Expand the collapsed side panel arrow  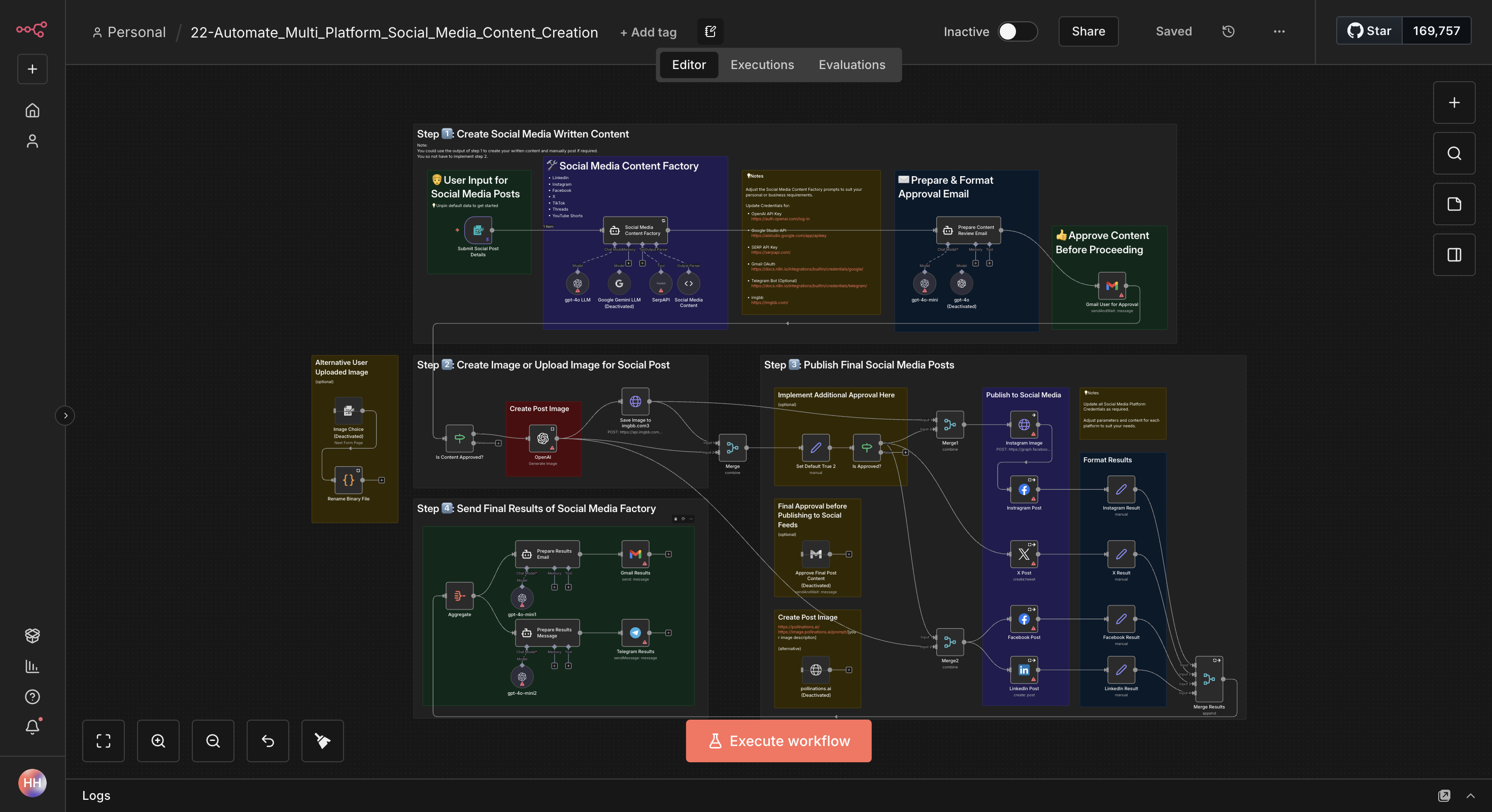[65, 415]
